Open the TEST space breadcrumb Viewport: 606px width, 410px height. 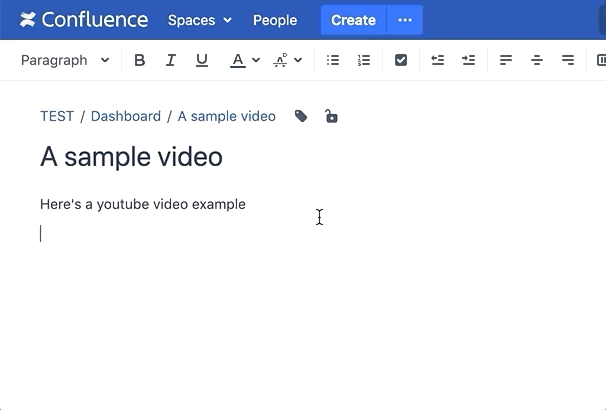(57, 116)
